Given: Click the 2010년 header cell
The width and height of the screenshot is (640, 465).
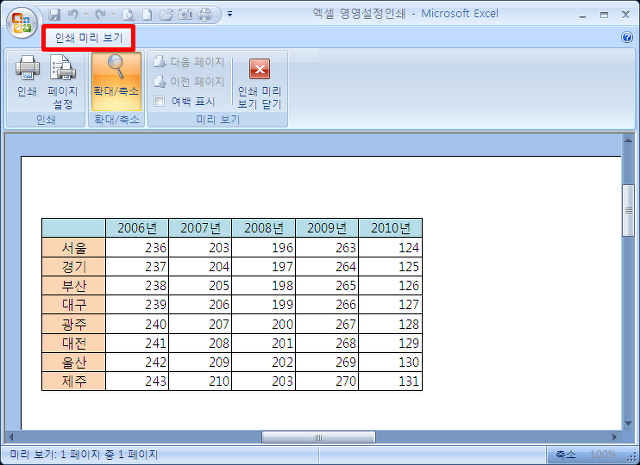Looking at the screenshot, I should [x=391, y=228].
